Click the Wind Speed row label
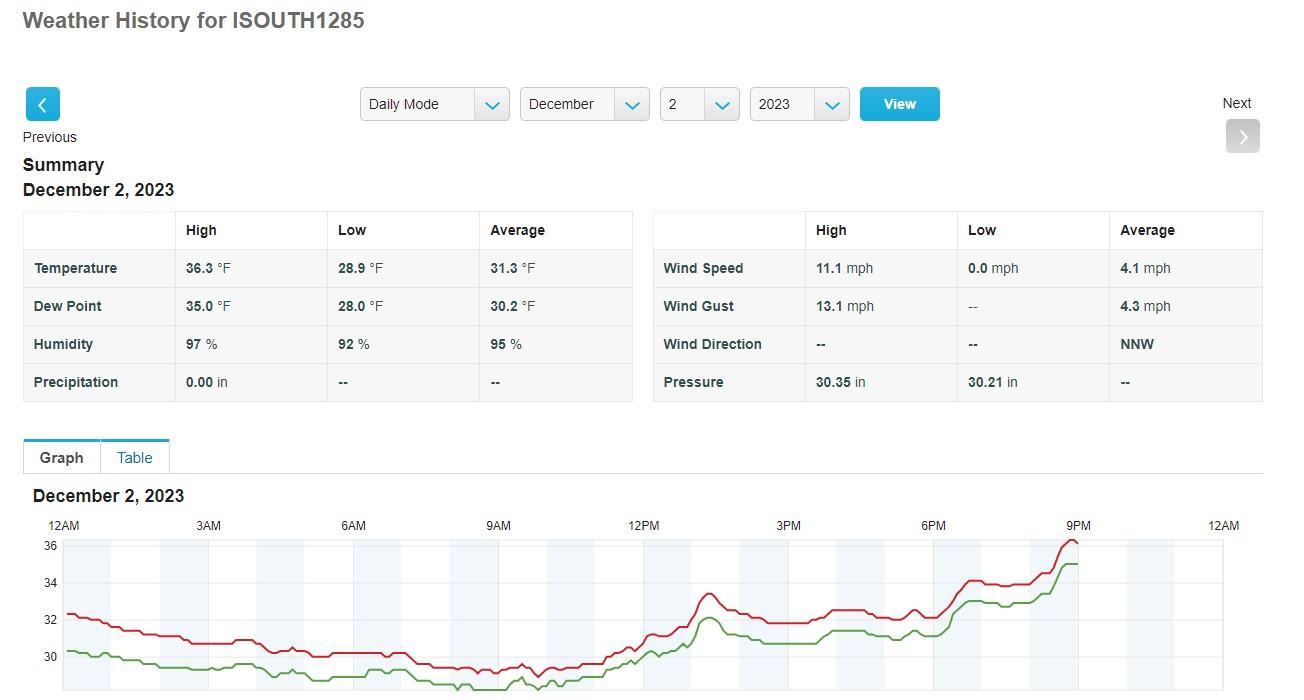 tap(703, 268)
